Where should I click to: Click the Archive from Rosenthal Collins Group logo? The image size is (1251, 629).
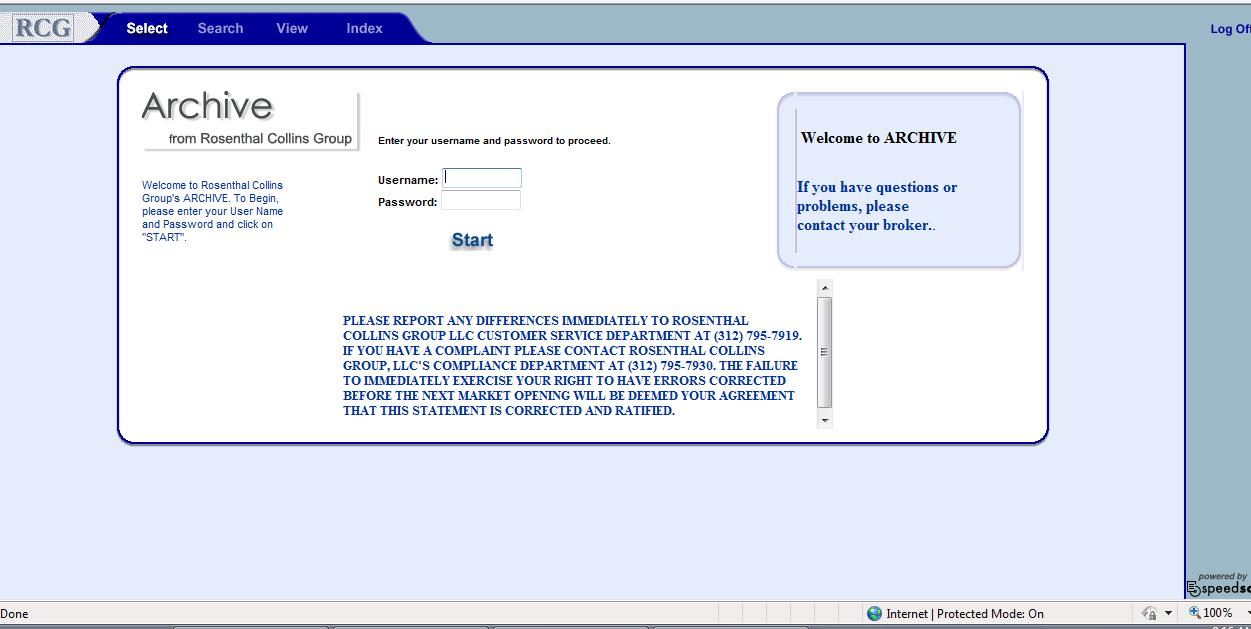coord(250,120)
